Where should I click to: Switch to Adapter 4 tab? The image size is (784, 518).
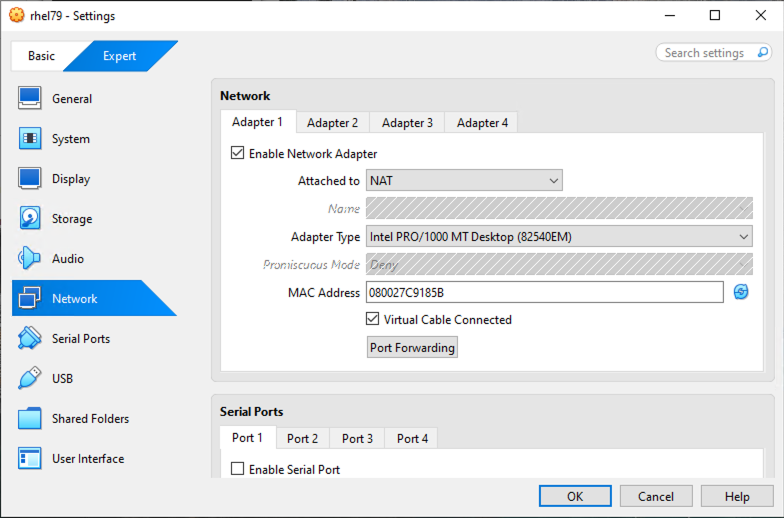(482, 122)
